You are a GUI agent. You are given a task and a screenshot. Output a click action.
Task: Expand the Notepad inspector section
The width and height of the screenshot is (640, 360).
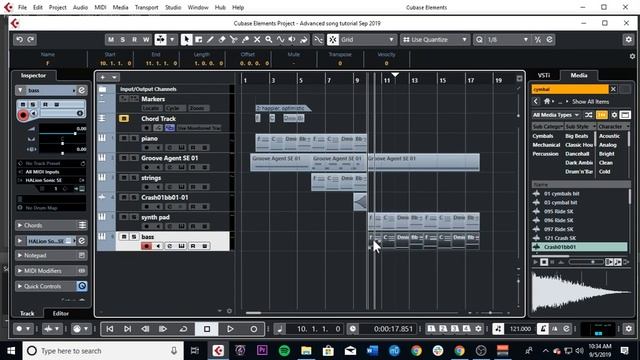(x=20, y=256)
